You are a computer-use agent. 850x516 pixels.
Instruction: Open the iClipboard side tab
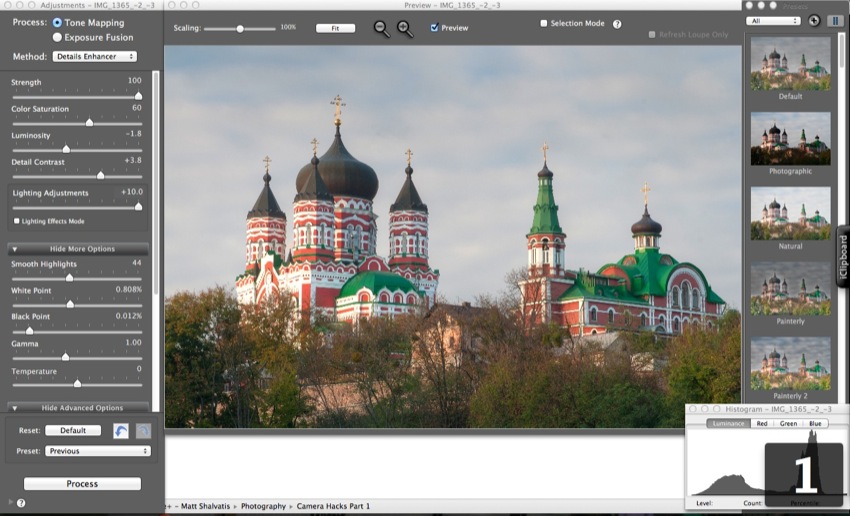click(843, 257)
